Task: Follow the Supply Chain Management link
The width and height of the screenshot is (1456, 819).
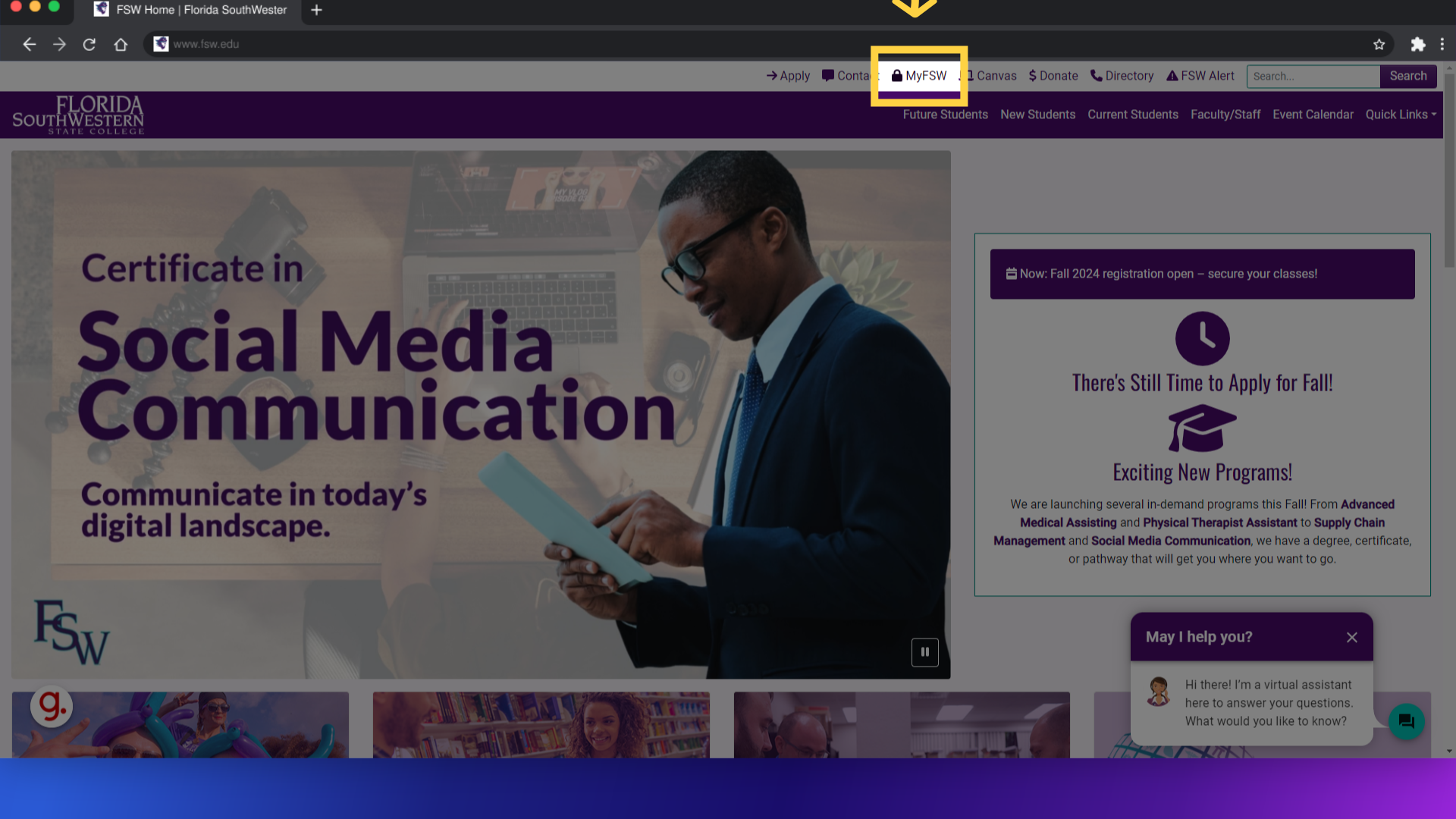Action: pyautogui.click(x=1189, y=532)
